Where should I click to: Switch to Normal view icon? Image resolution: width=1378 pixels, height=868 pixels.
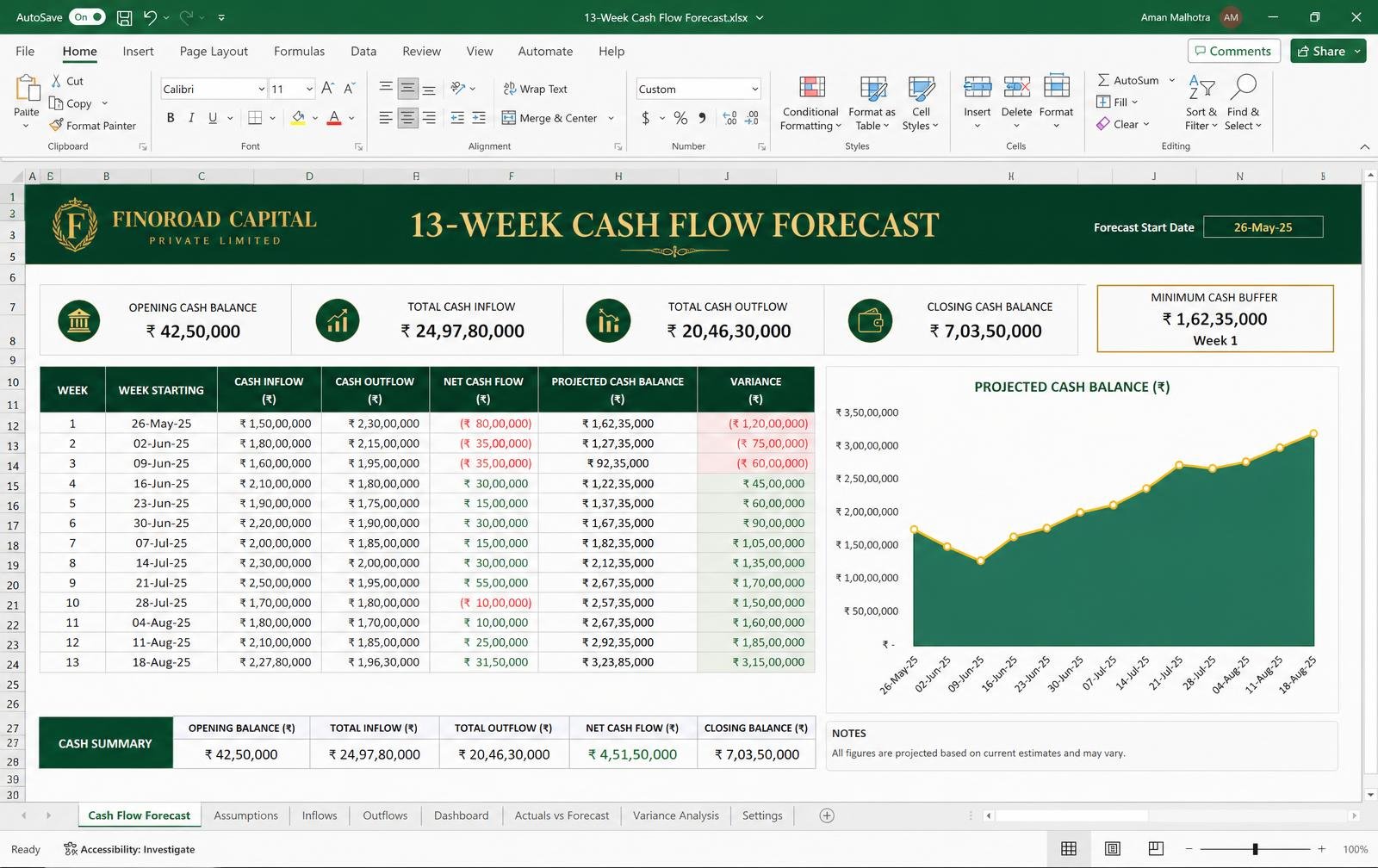1069,849
